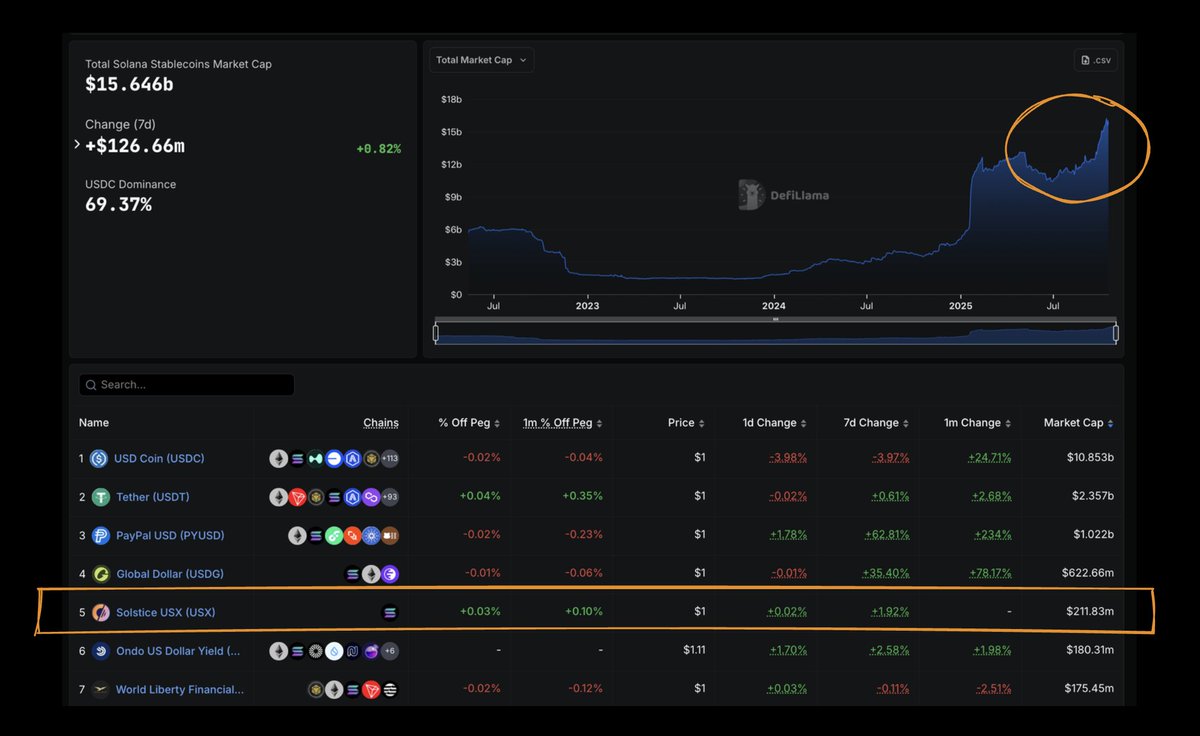This screenshot has height=736, width=1200.
Task: Click the +$126.66m change value
Action: point(135,146)
